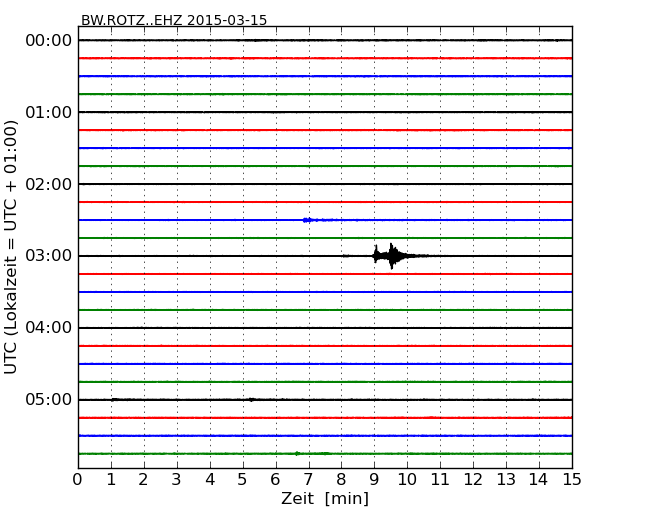Click the 00:00 time label

(49, 41)
